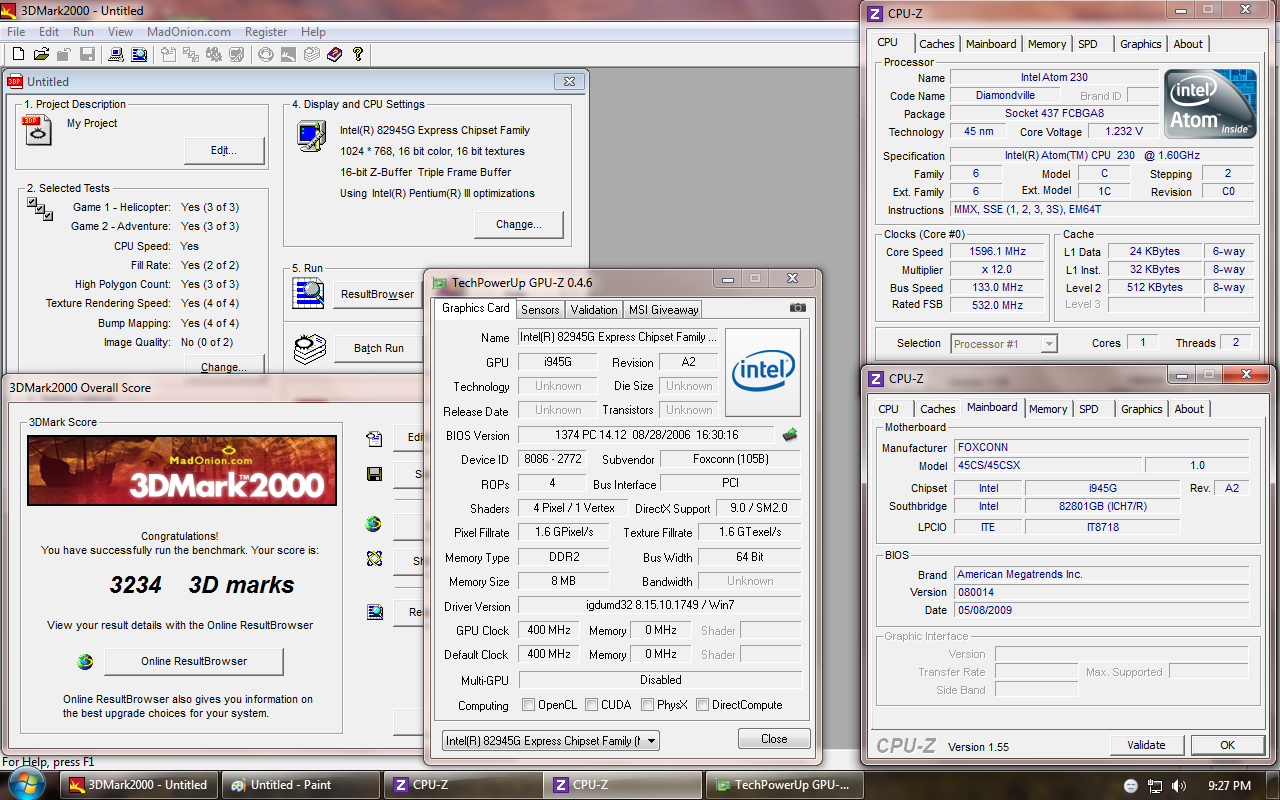Click the edit document icon in Overall Score window
1280x800 pixels.
(x=375, y=438)
